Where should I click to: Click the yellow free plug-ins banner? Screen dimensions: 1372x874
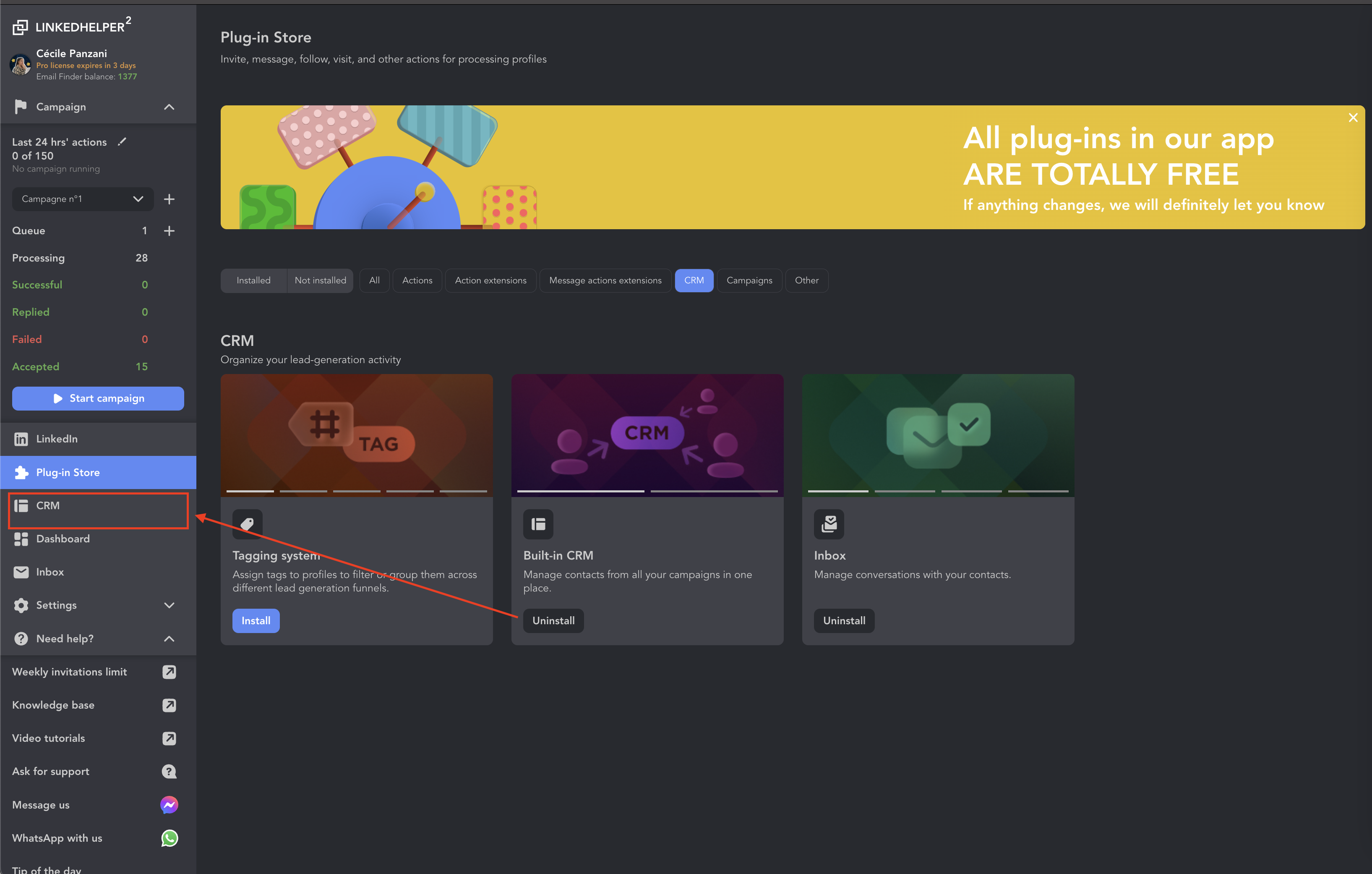click(793, 167)
